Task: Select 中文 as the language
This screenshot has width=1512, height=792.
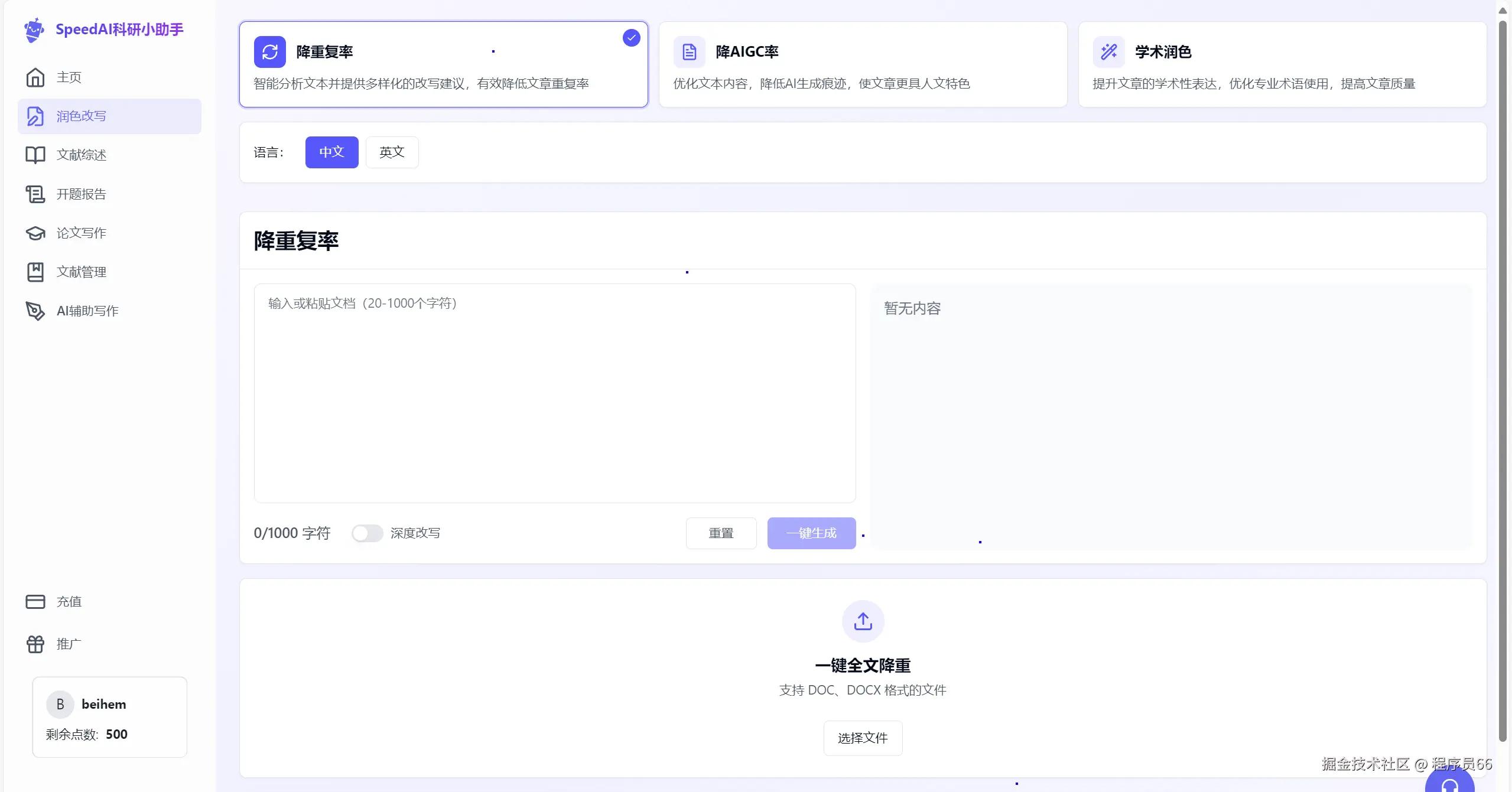Action: click(331, 152)
